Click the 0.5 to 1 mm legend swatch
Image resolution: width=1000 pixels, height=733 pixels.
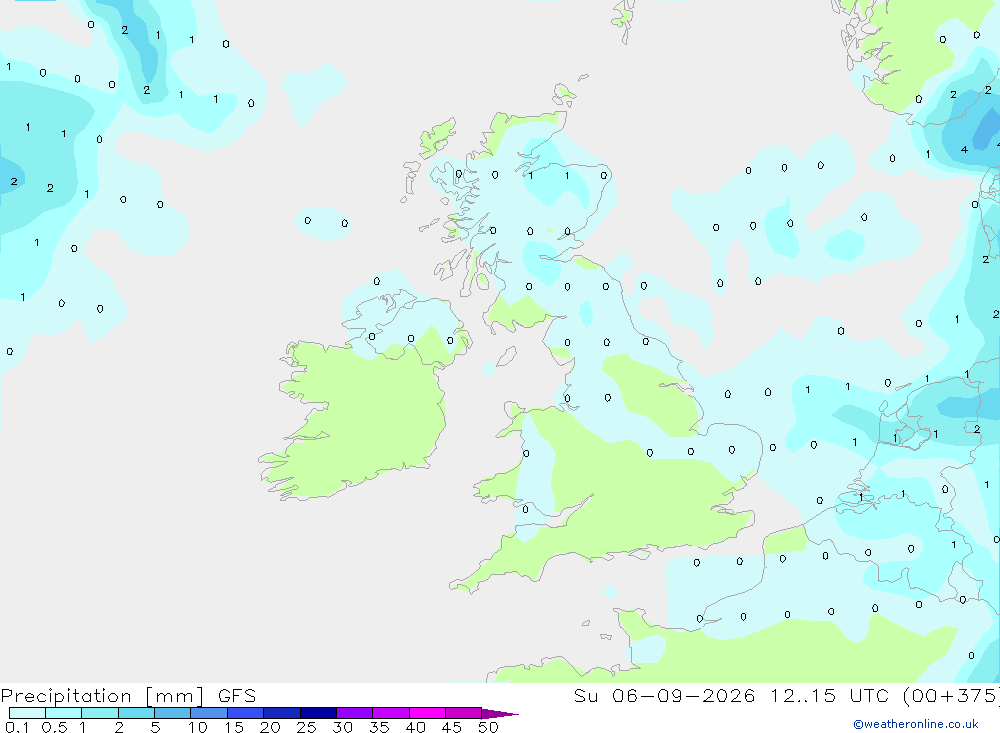tap(64, 713)
